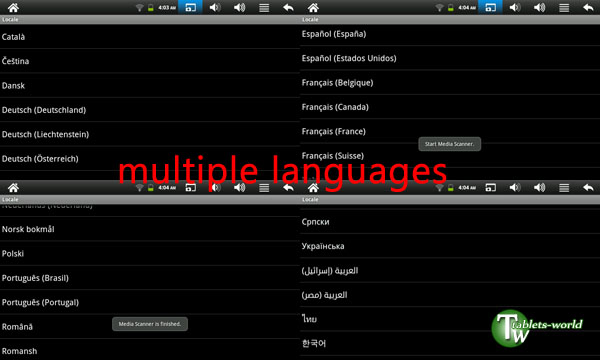Lower volume using the speaker icon above Español list

515,7
